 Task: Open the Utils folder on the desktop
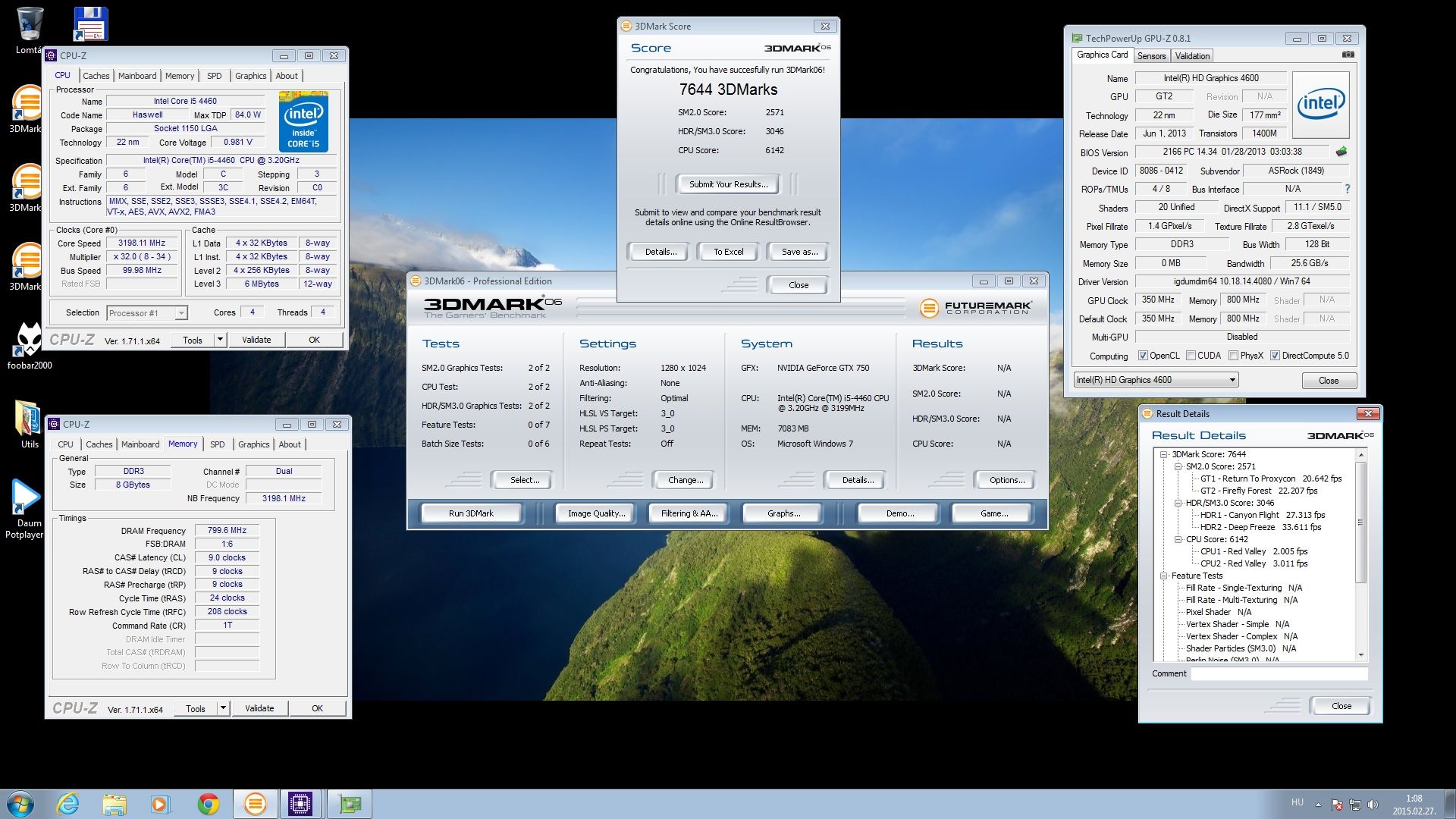point(29,425)
